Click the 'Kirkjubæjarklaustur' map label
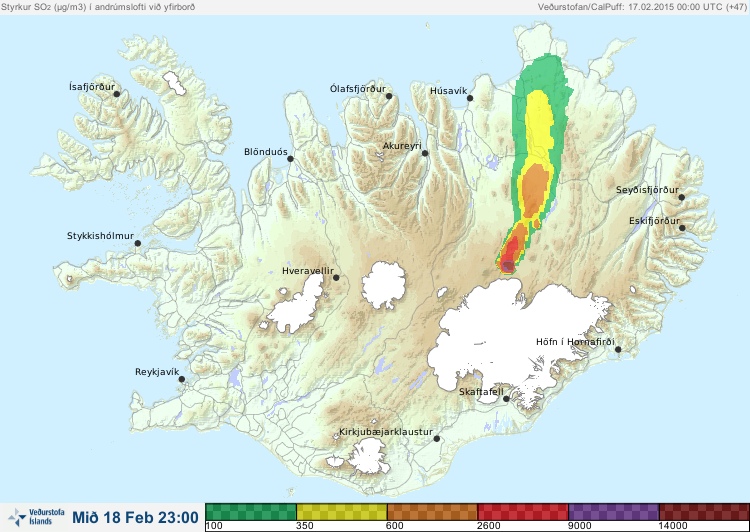The width and height of the screenshot is (750, 532). tap(386, 432)
